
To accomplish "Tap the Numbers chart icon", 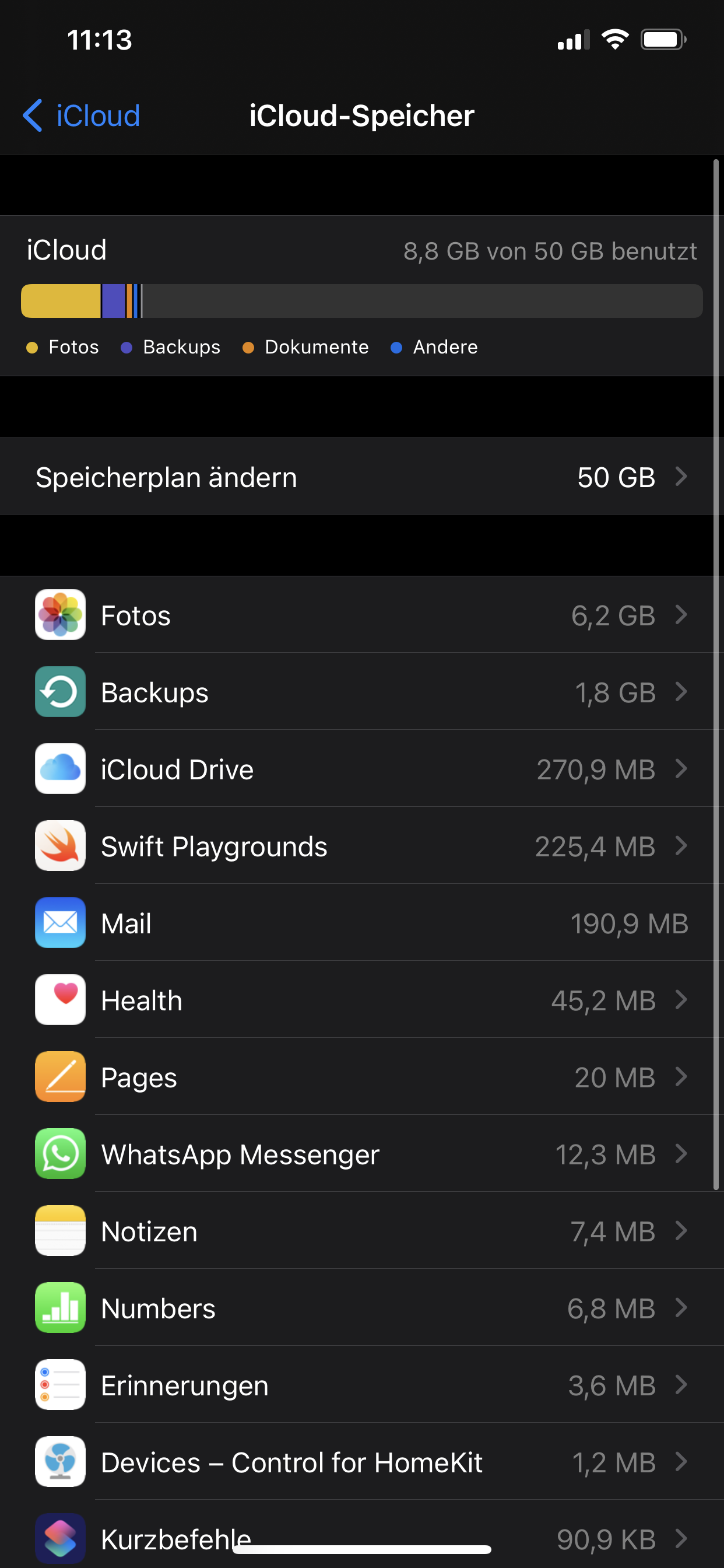I will [x=59, y=1308].
